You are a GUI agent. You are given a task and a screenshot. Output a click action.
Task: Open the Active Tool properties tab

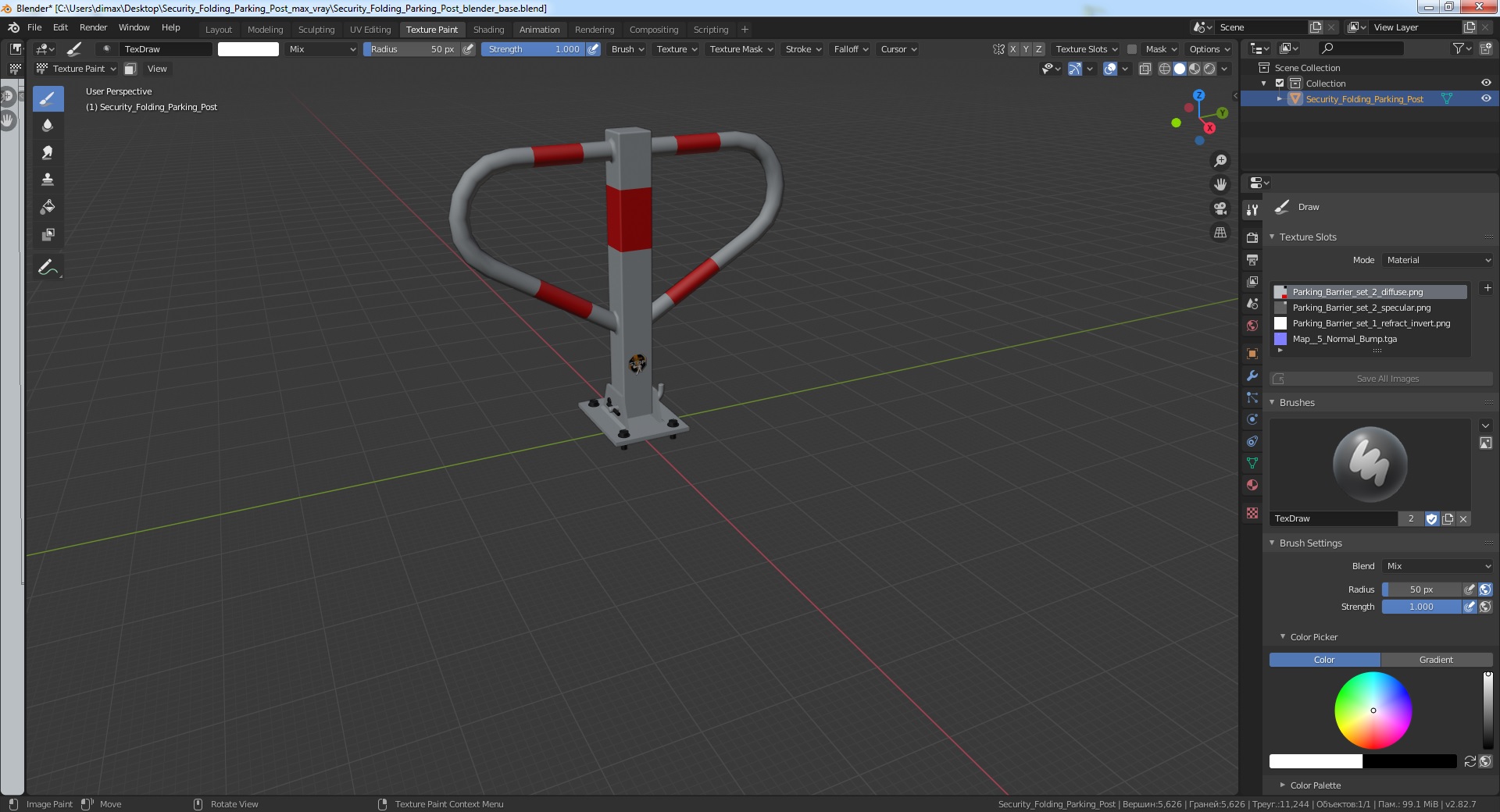coord(1252,209)
